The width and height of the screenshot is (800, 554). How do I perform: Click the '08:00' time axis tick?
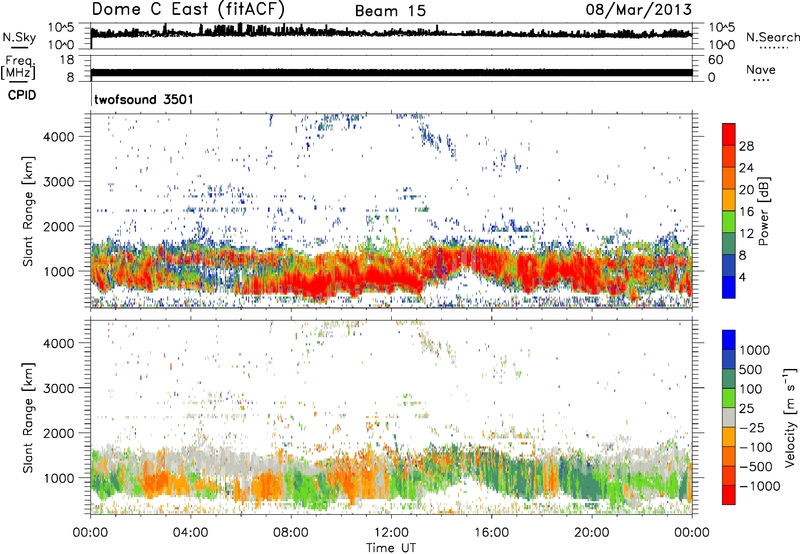tap(291, 533)
